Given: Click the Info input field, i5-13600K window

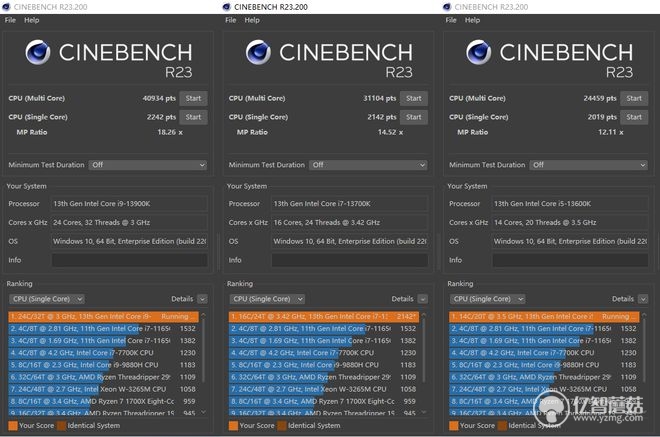Looking at the screenshot, I should pos(570,260).
